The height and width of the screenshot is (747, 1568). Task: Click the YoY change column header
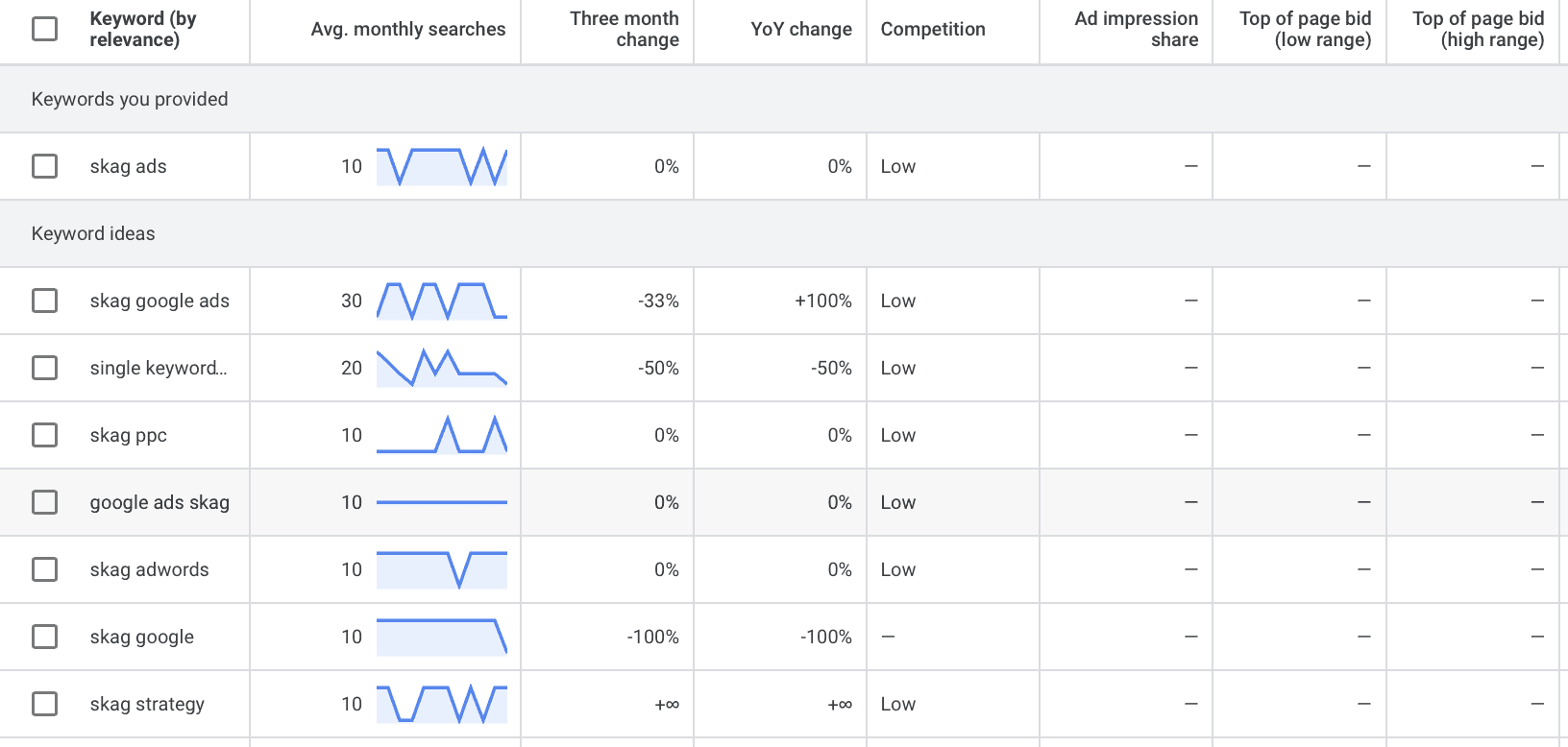click(800, 30)
